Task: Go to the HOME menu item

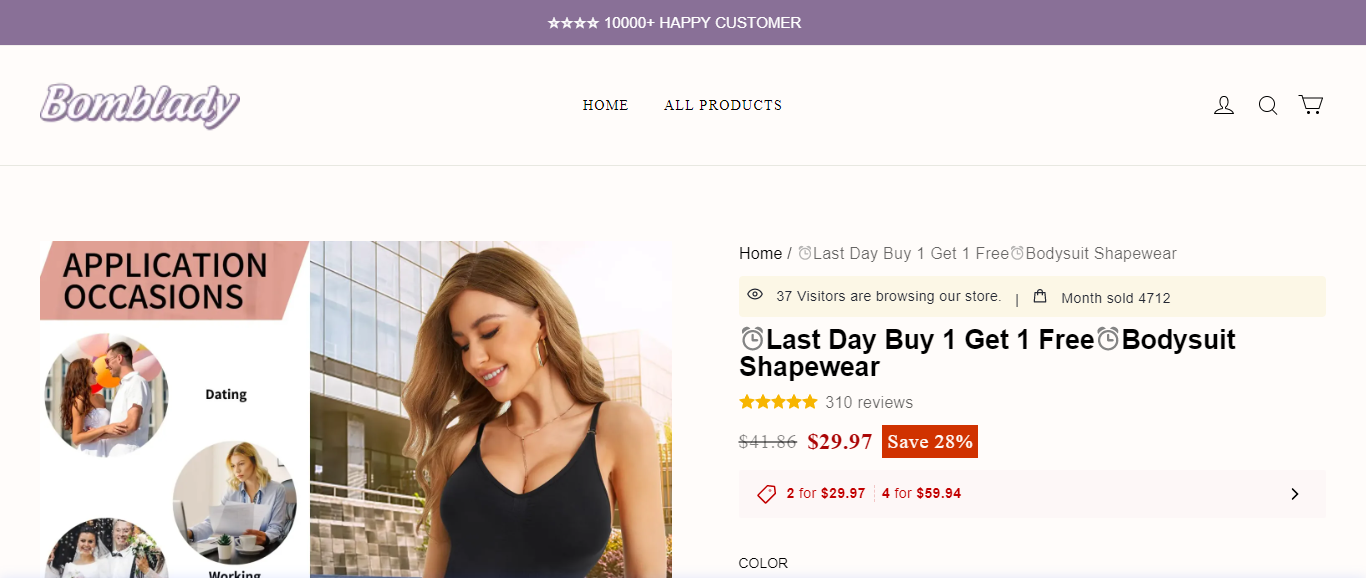Action: (x=605, y=105)
